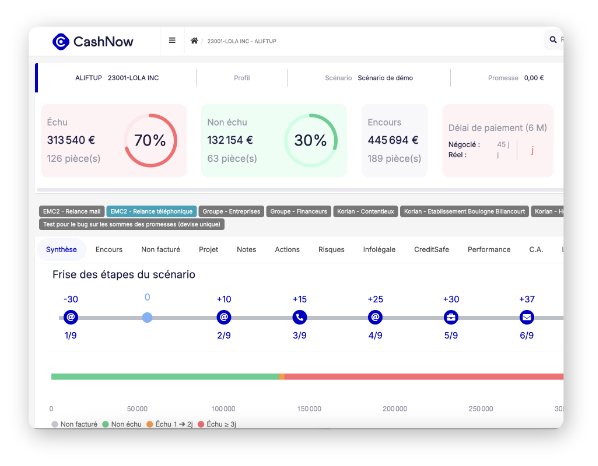Click the red Échu ≥ 3j bar segment
Screen dimensions: 598x466
coord(424,377)
